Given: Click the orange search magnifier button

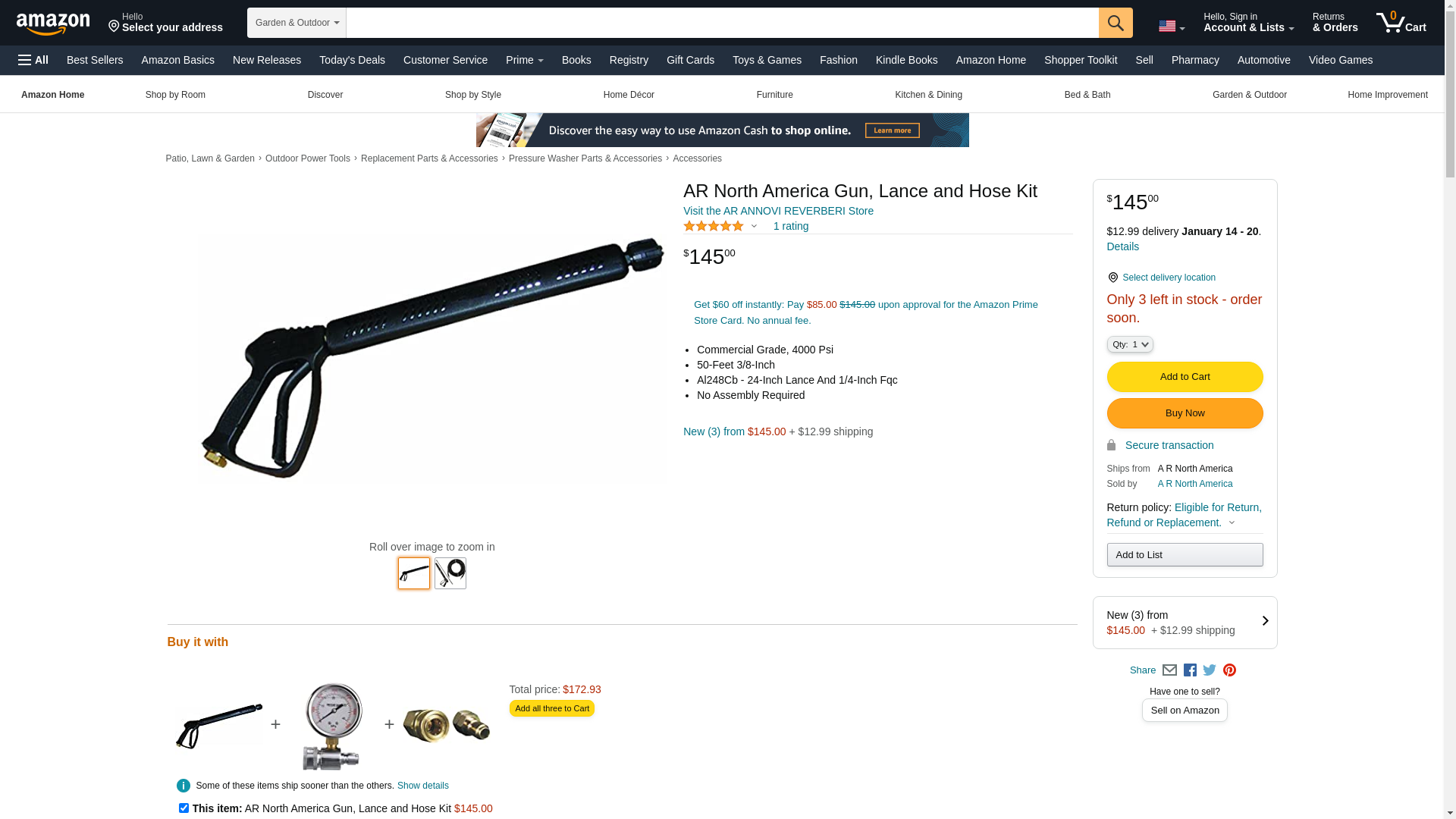Looking at the screenshot, I should click(1115, 23).
